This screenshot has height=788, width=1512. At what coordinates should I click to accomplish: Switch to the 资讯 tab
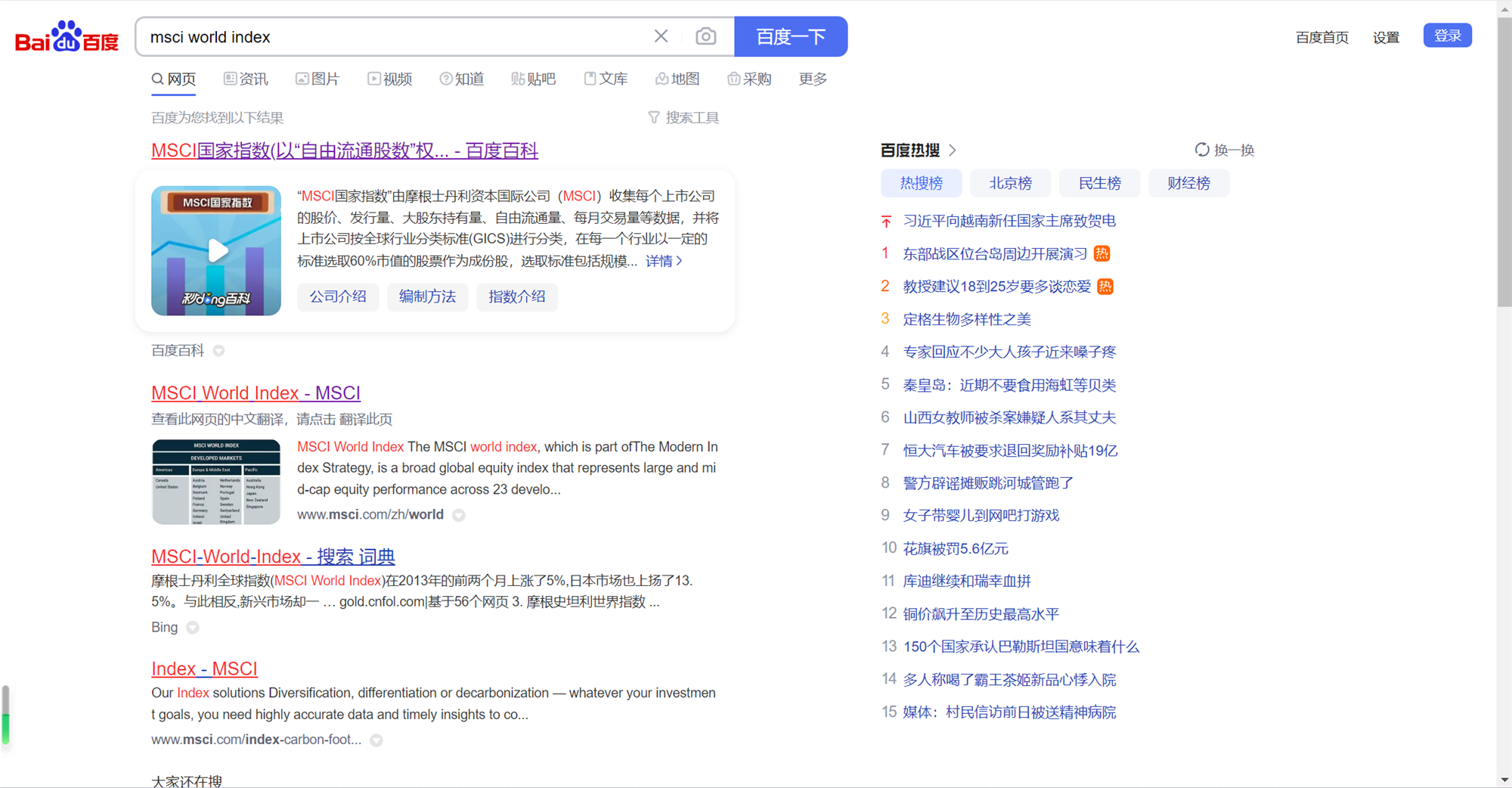click(x=246, y=79)
